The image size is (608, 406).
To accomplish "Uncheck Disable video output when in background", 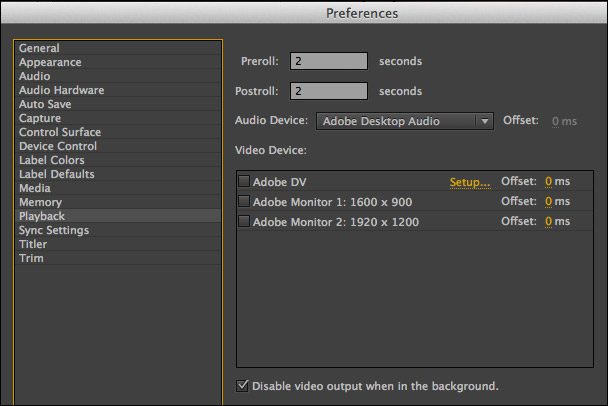I will pyautogui.click(x=242, y=385).
